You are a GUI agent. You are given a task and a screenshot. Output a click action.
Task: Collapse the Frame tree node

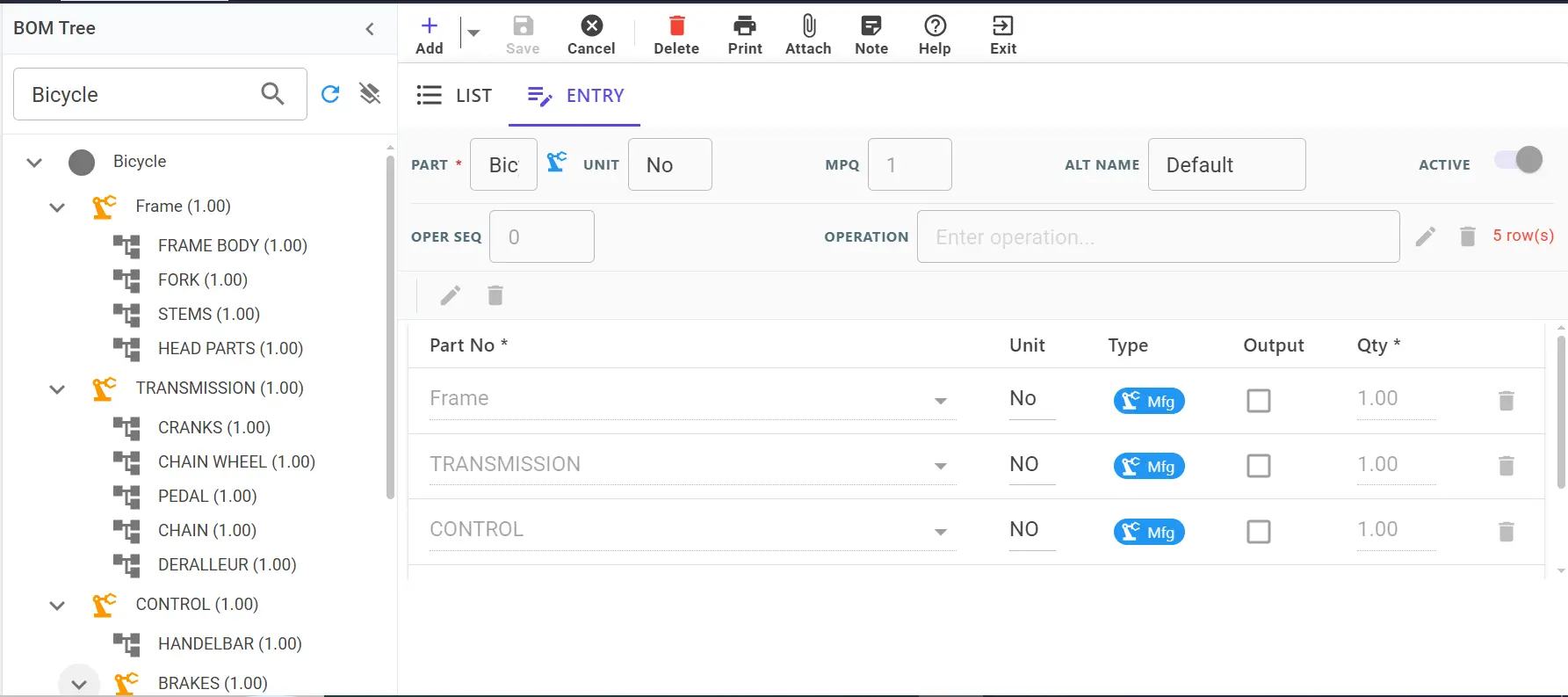(x=57, y=207)
